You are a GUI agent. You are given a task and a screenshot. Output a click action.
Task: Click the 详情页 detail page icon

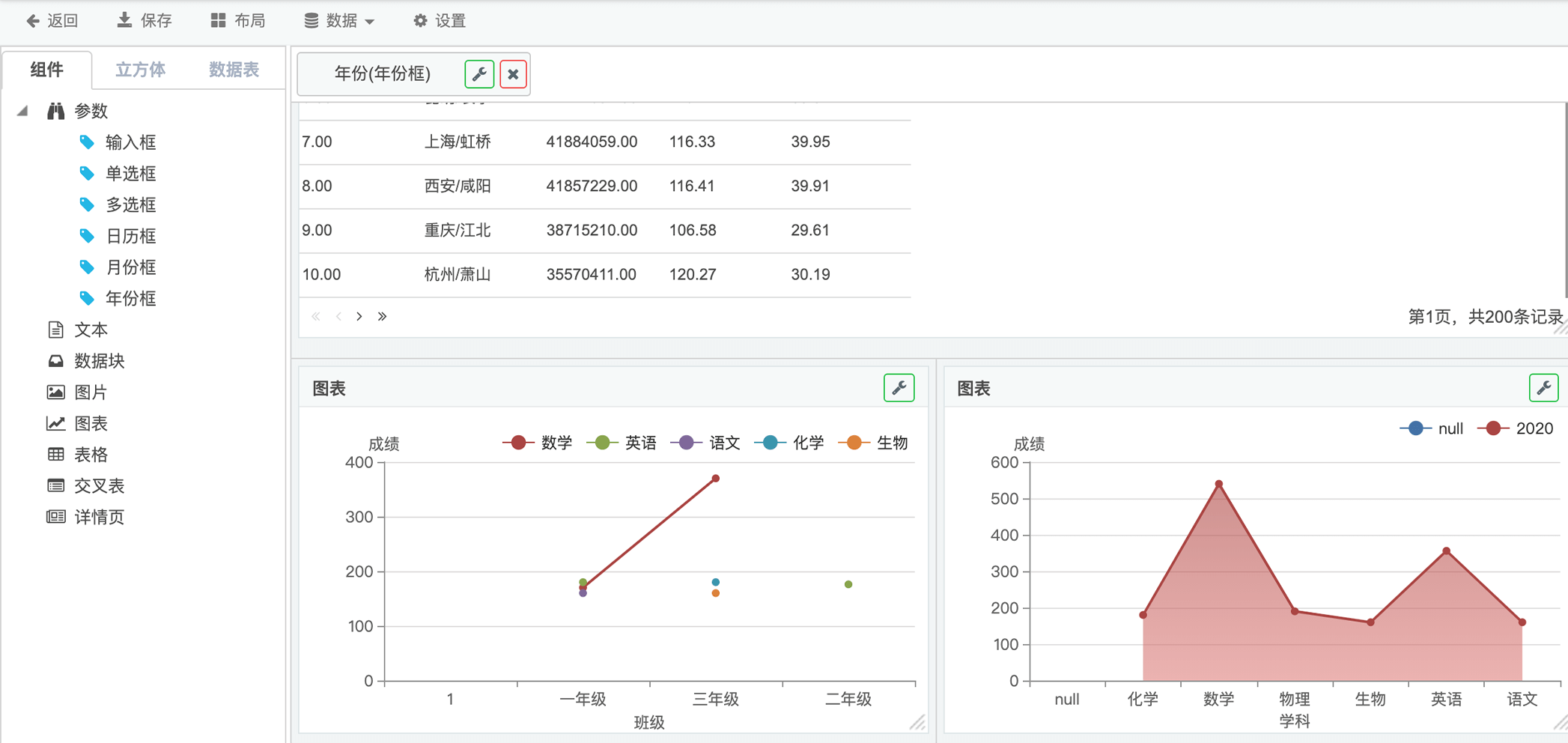[x=55, y=517]
